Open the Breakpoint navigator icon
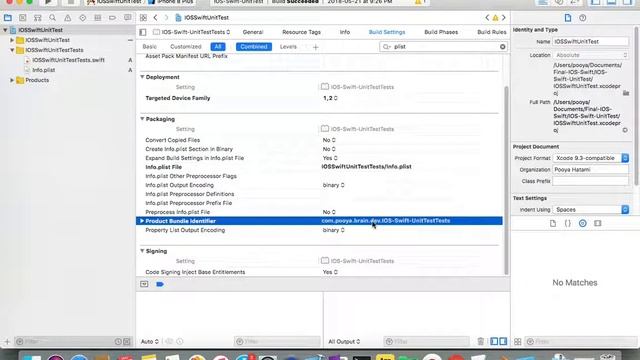Viewport: 640px width, 360px height. pyautogui.click(x=112, y=18)
